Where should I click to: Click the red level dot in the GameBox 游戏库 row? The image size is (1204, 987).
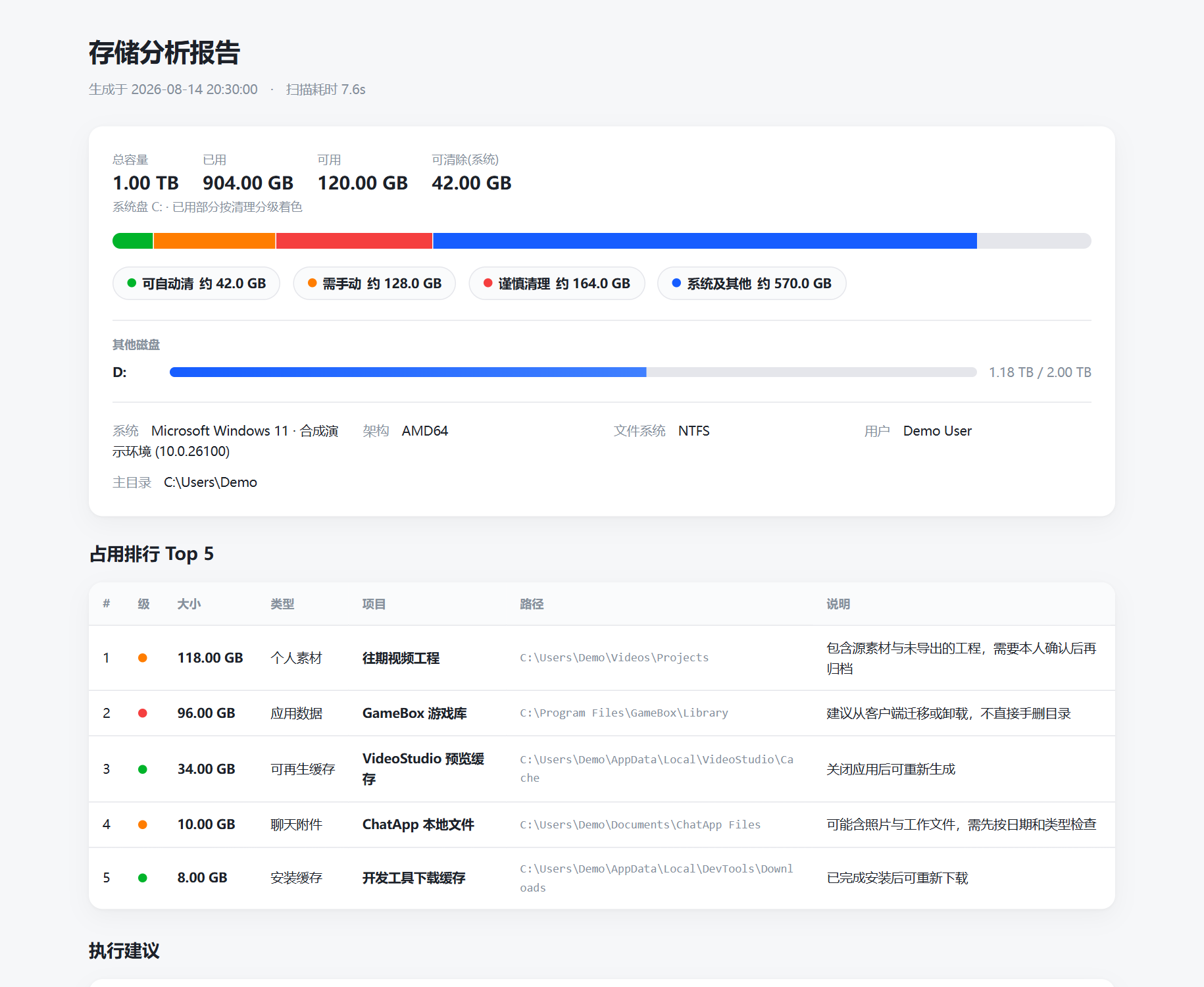point(143,713)
